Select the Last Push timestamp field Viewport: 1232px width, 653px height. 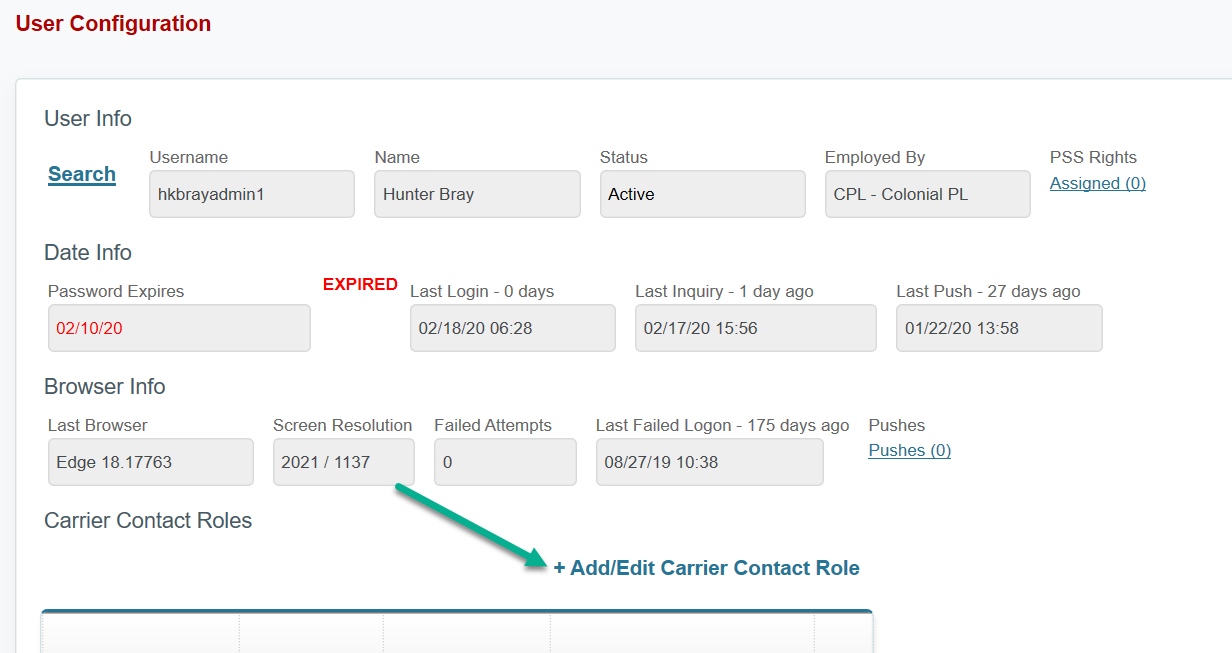point(998,328)
